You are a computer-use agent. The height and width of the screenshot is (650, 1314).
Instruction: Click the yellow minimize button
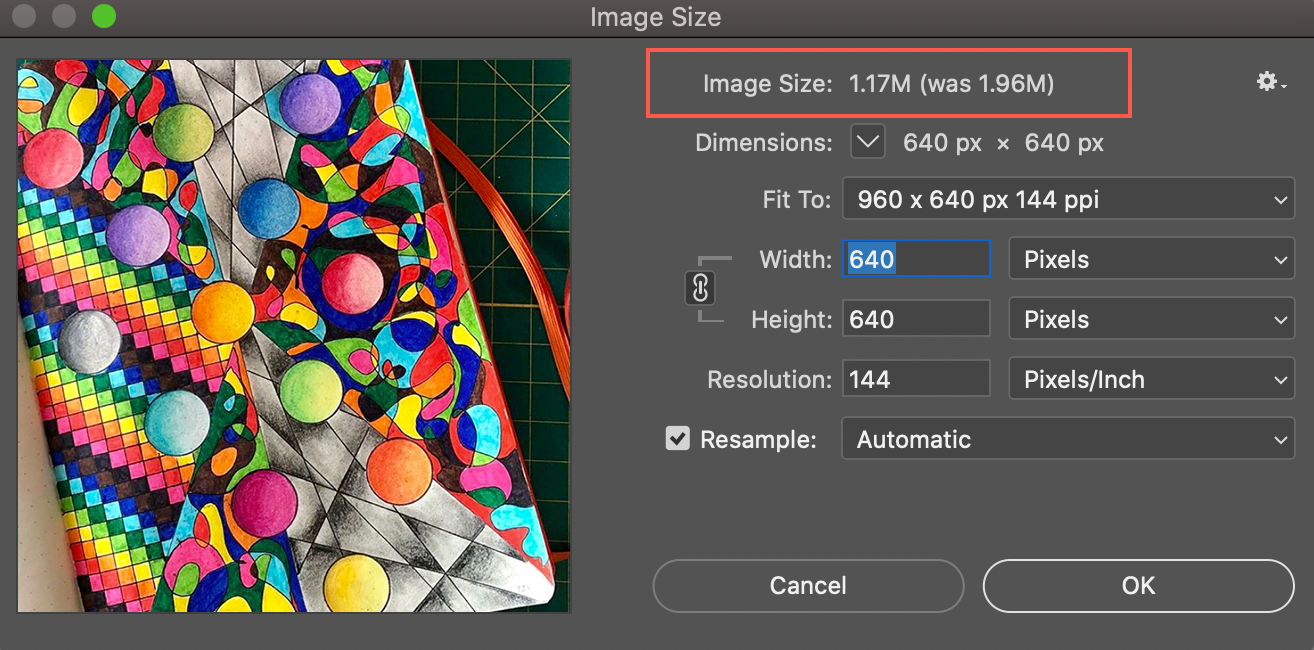click(x=62, y=16)
